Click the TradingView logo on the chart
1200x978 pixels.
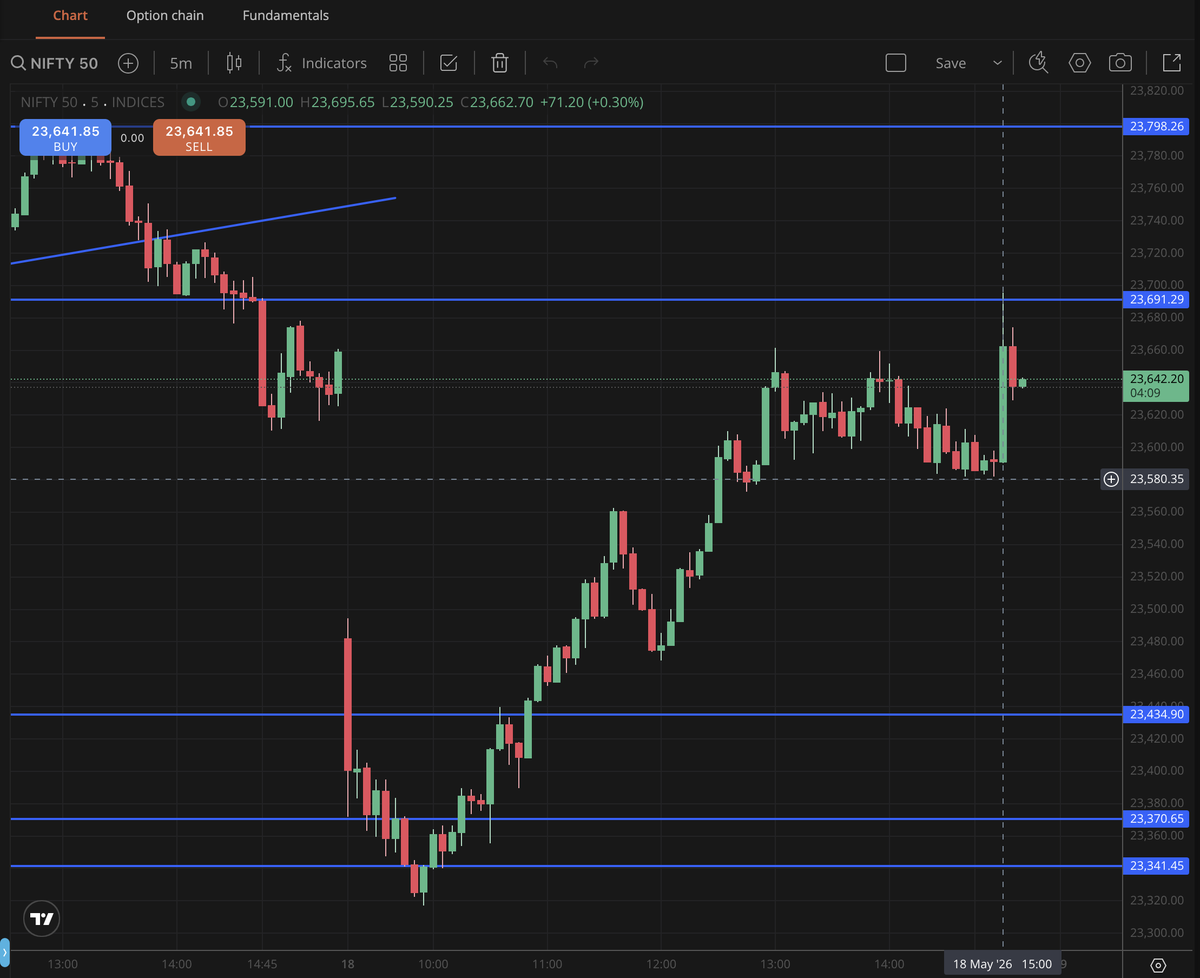(x=42, y=918)
